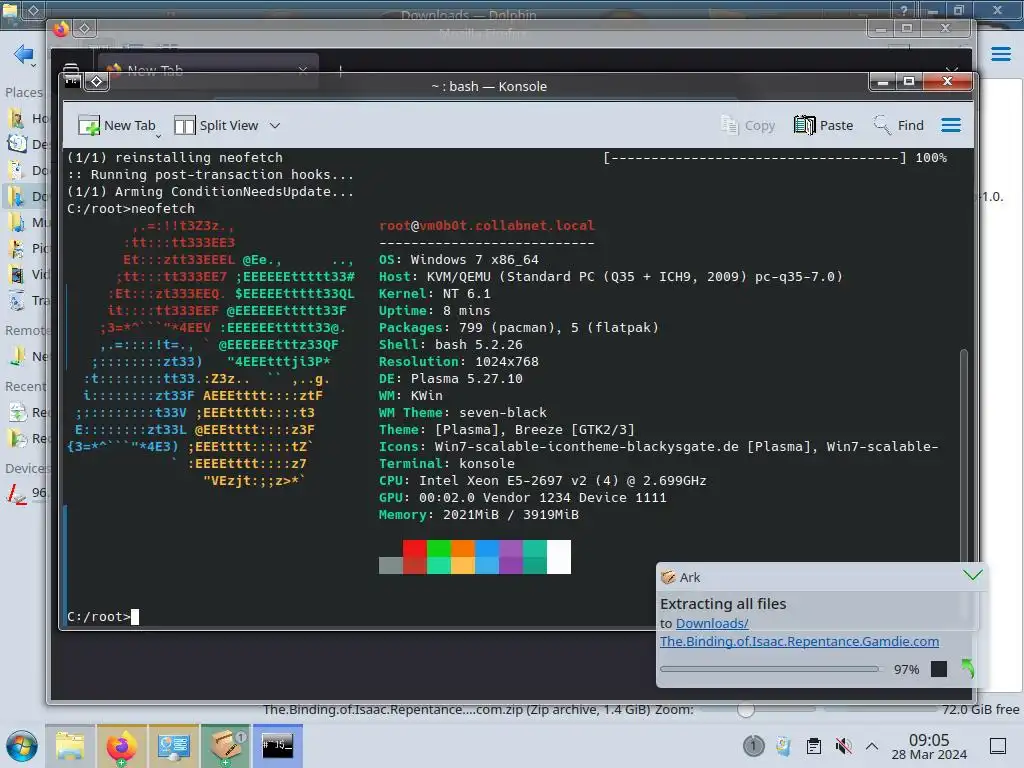This screenshot has height=768, width=1024.
Task: Open first Recent entry in Dolphin sidebar
Action: (x=26, y=413)
